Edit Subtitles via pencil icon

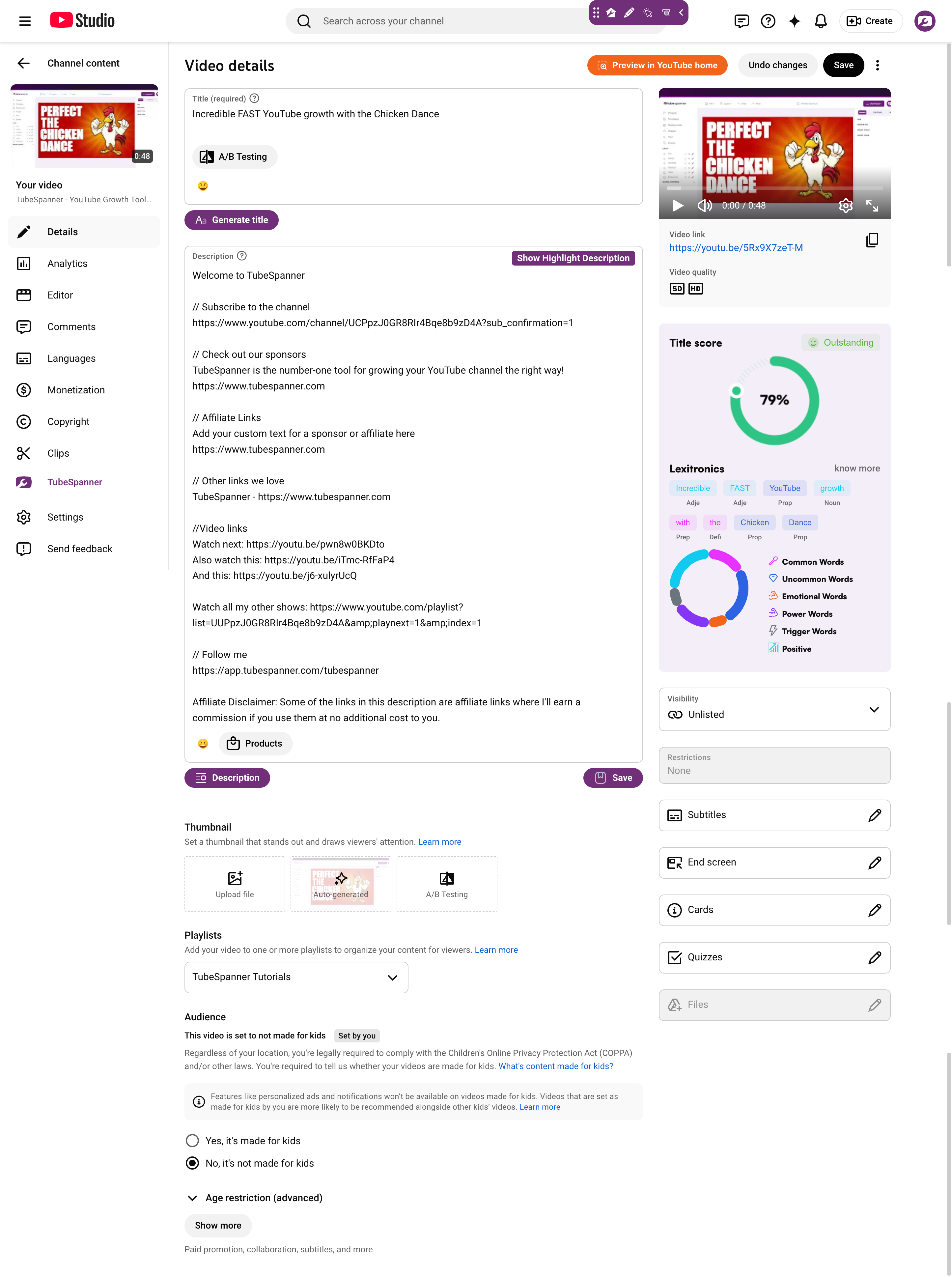click(874, 815)
